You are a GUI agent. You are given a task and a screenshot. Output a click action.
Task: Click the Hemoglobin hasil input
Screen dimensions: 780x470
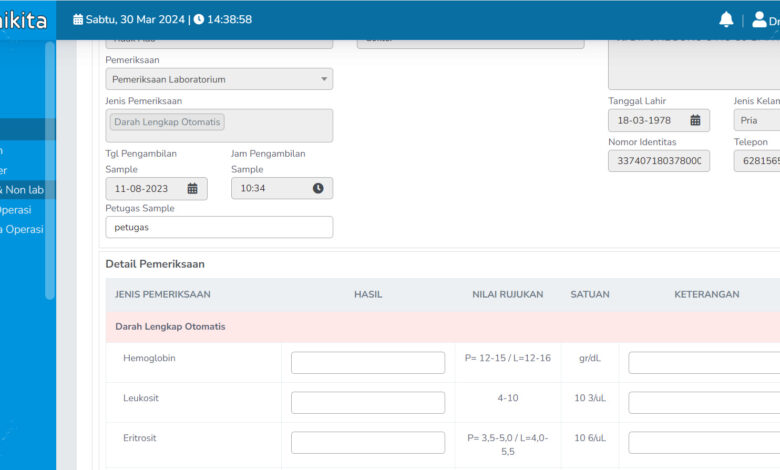click(x=368, y=363)
